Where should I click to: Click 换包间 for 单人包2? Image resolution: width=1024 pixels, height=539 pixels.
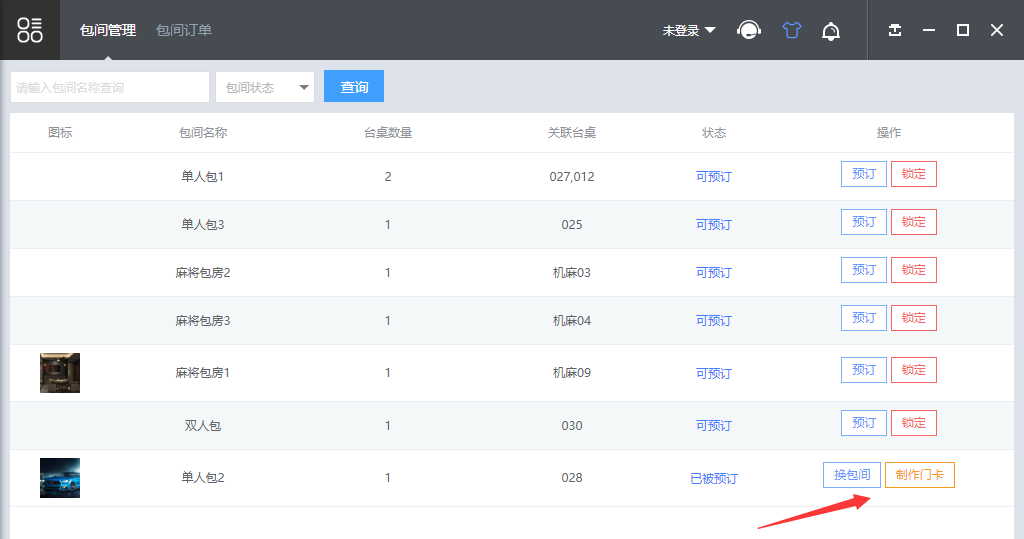click(852, 475)
